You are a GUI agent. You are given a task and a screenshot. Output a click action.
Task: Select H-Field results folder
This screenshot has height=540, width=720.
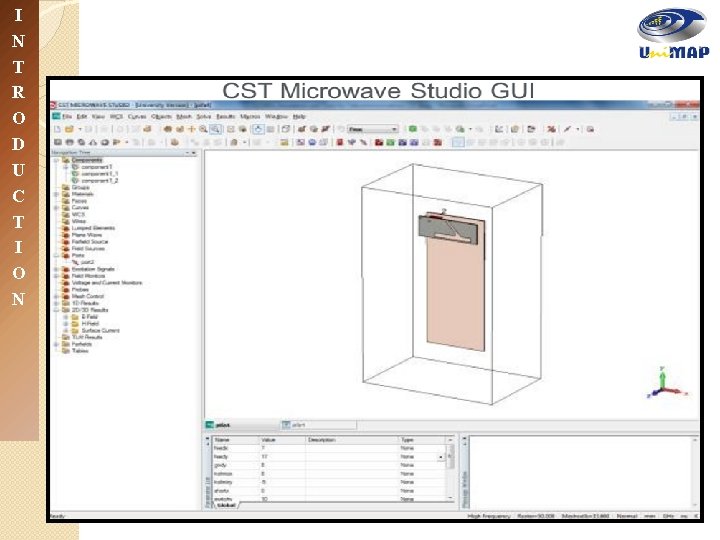coord(90,324)
